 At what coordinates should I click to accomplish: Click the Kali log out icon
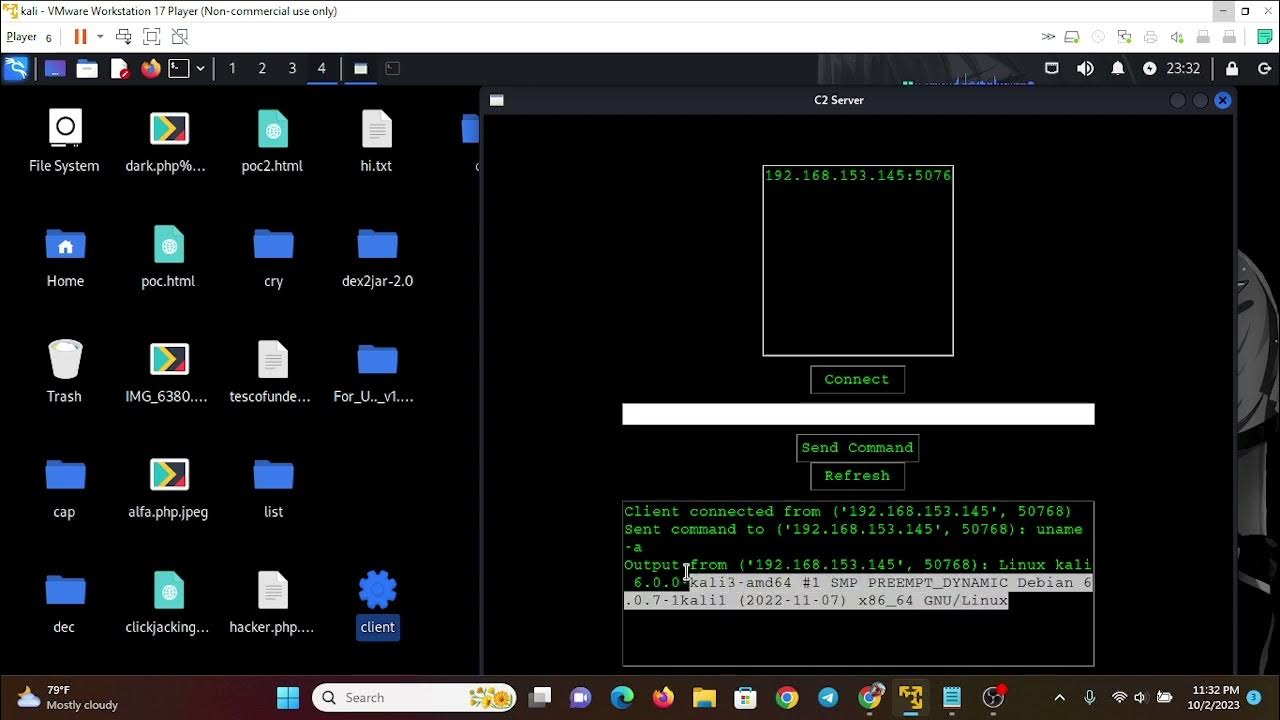coord(1264,69)
